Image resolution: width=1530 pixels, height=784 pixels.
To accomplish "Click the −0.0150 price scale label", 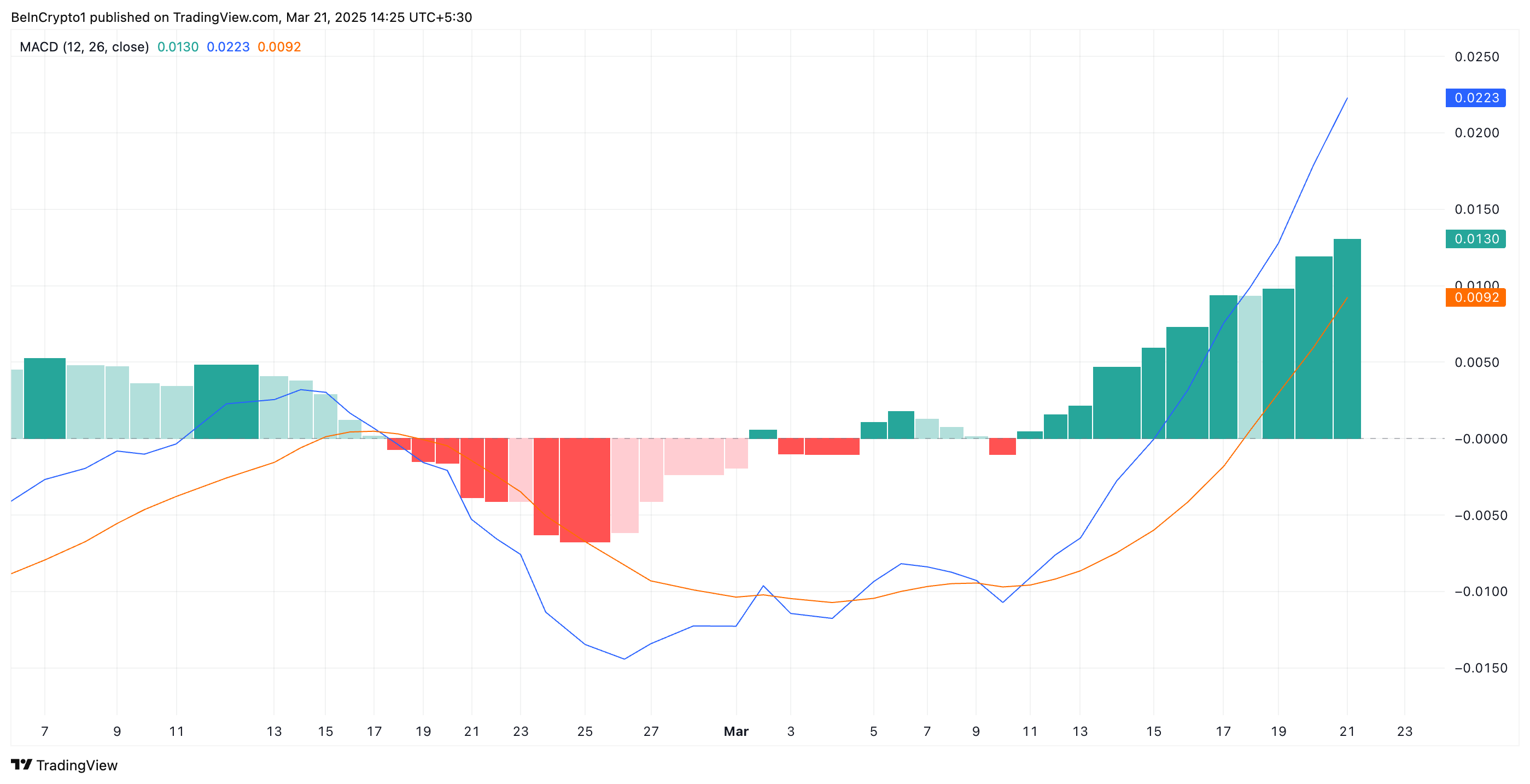I will click(x=1481, y=668).
